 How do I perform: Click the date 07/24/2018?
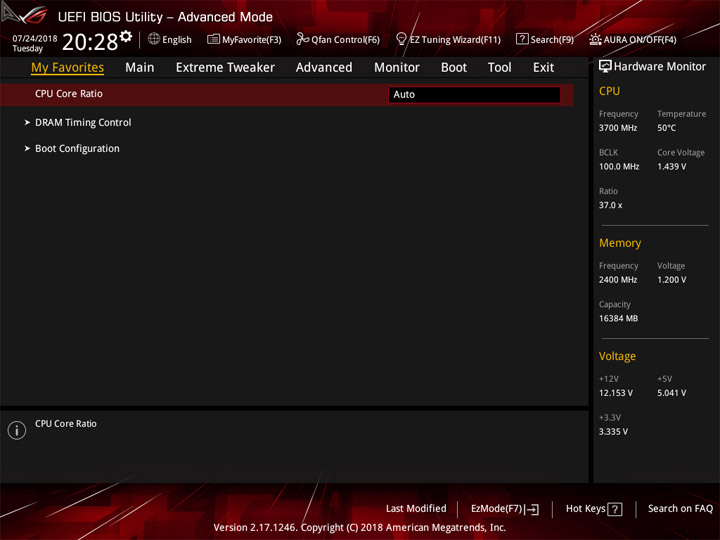[35, 39]
